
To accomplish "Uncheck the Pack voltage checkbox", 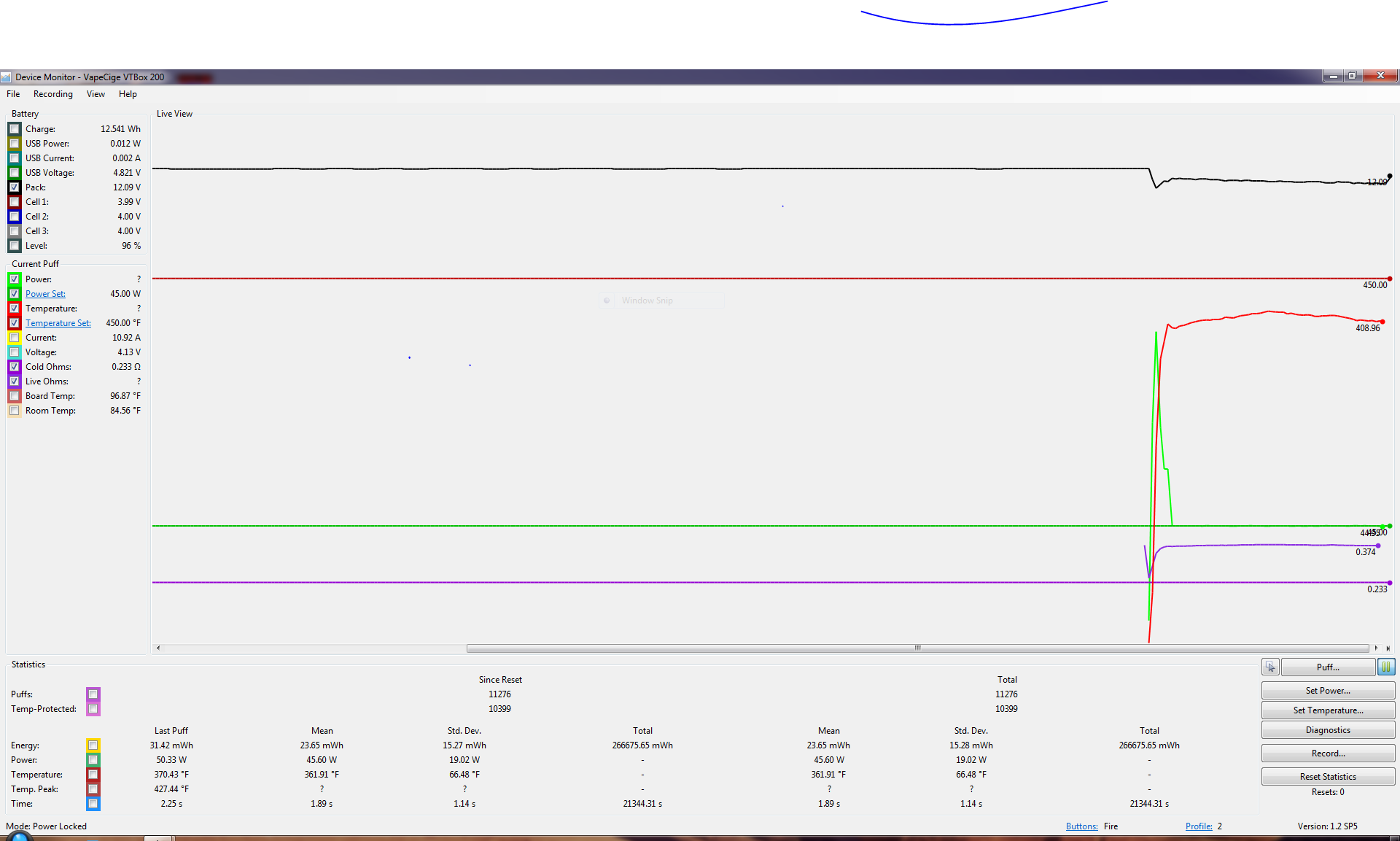I will click(x=15, y=187).
